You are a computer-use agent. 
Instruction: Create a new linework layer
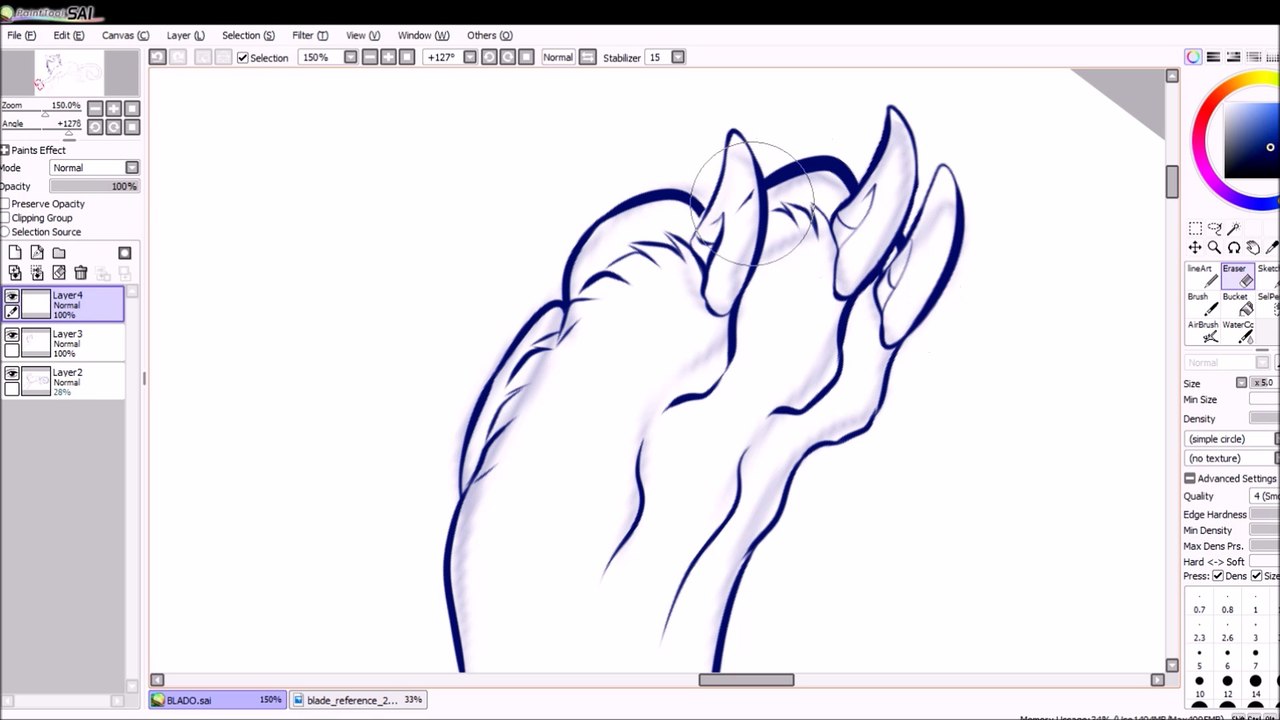(x=37, y=253)
